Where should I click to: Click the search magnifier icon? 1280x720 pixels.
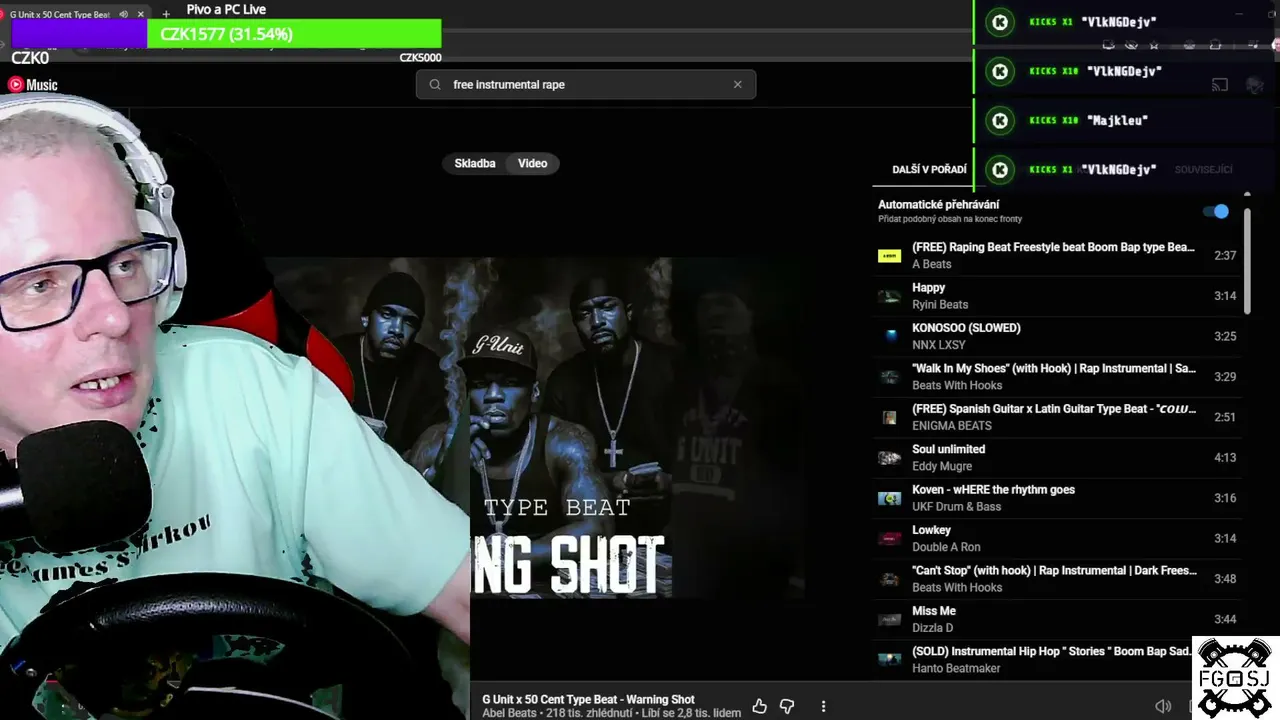click(435, 85)
